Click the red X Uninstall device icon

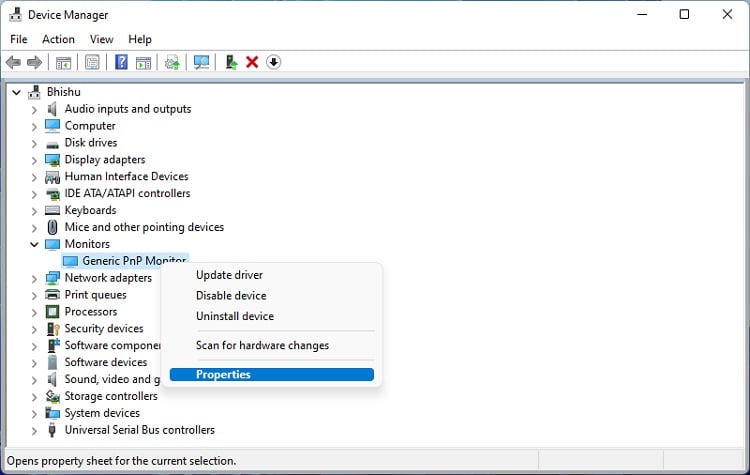pyautogui.click(x=252, y=62)
